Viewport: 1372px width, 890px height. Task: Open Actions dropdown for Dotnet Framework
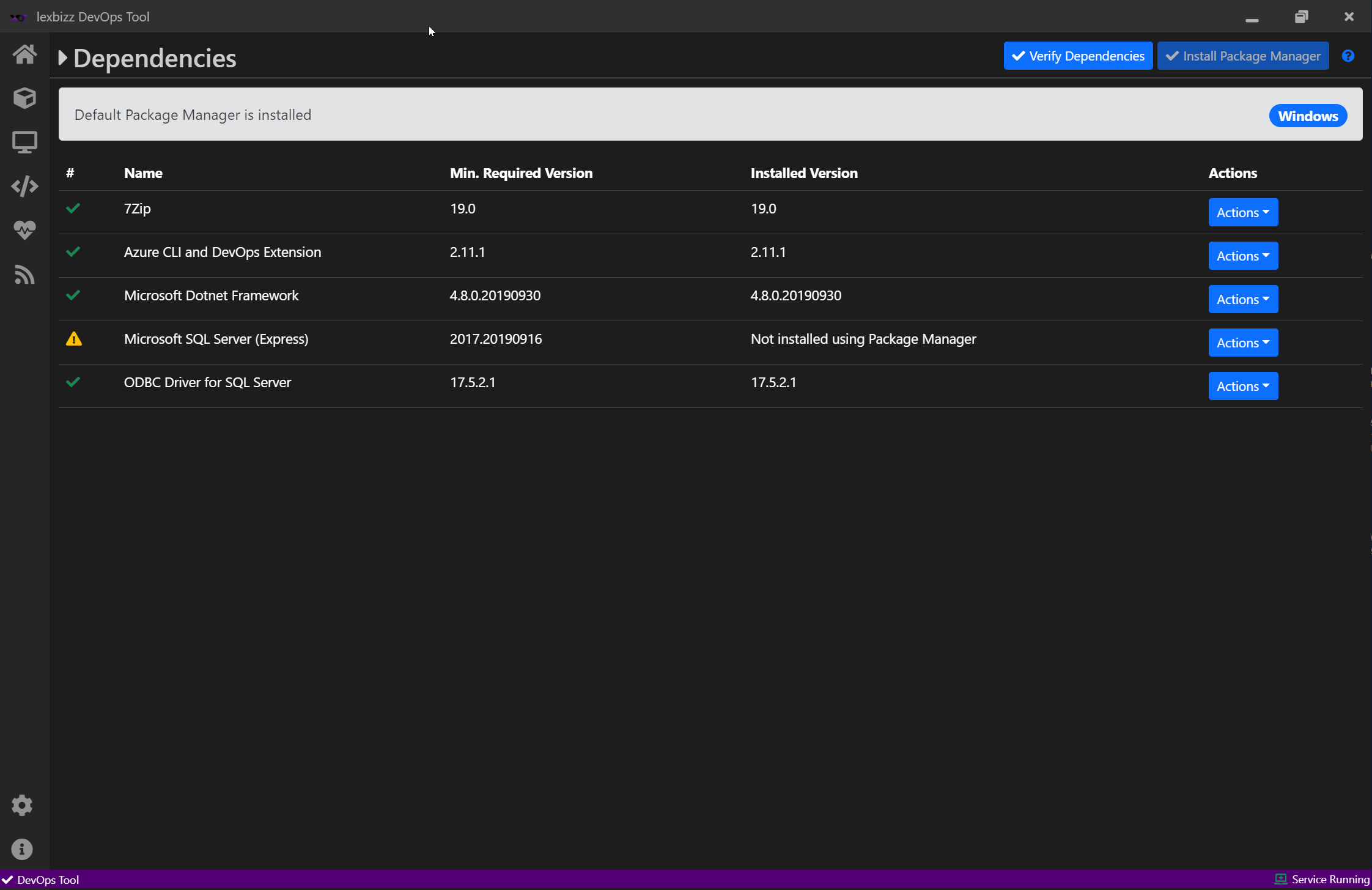tap(1242, 299)
